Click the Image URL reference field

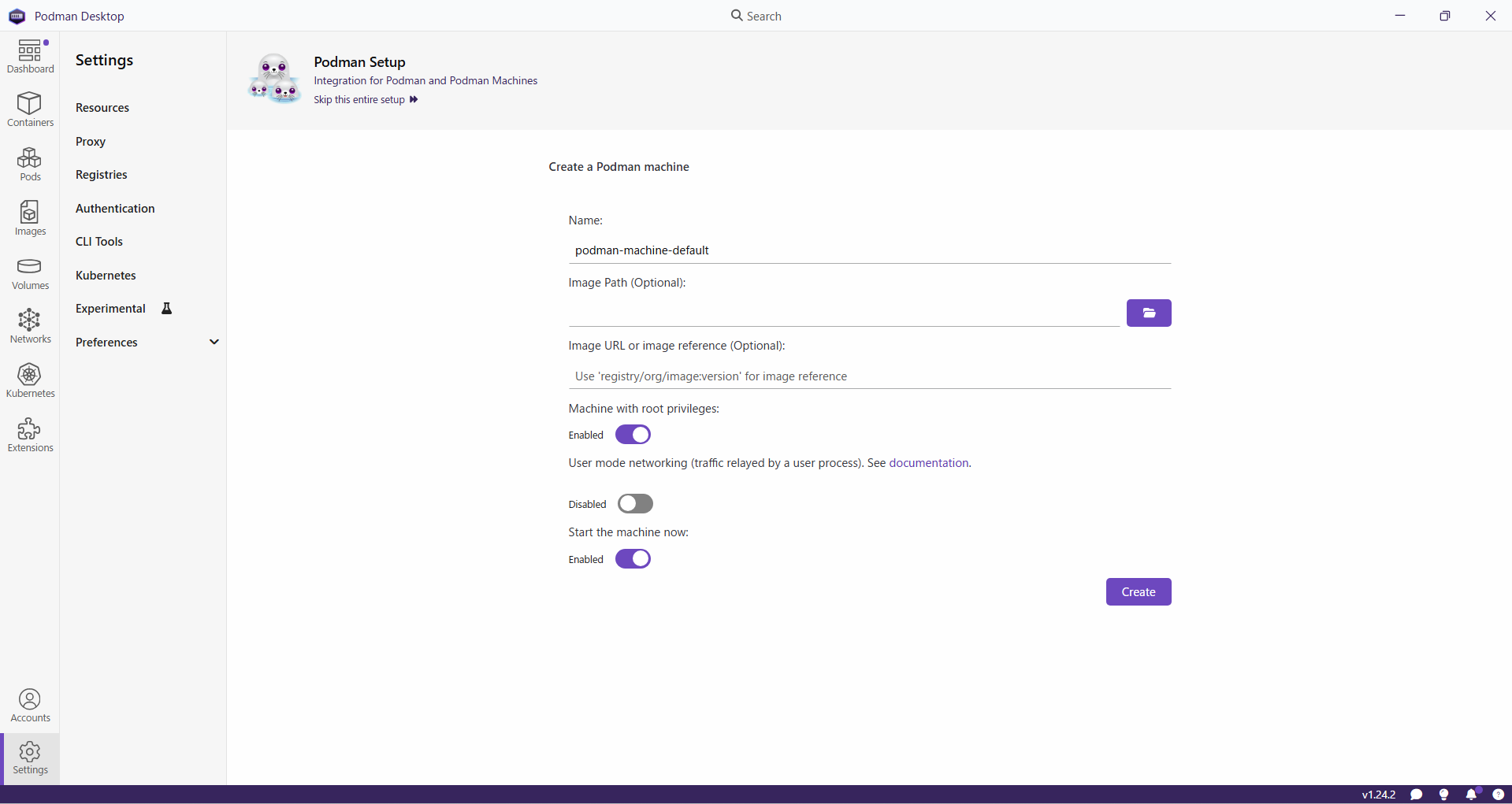click(869, 376)
